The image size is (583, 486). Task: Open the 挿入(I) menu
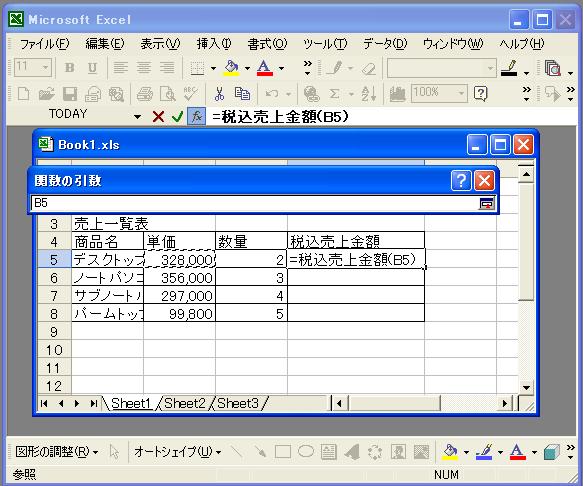pos(214,44)
